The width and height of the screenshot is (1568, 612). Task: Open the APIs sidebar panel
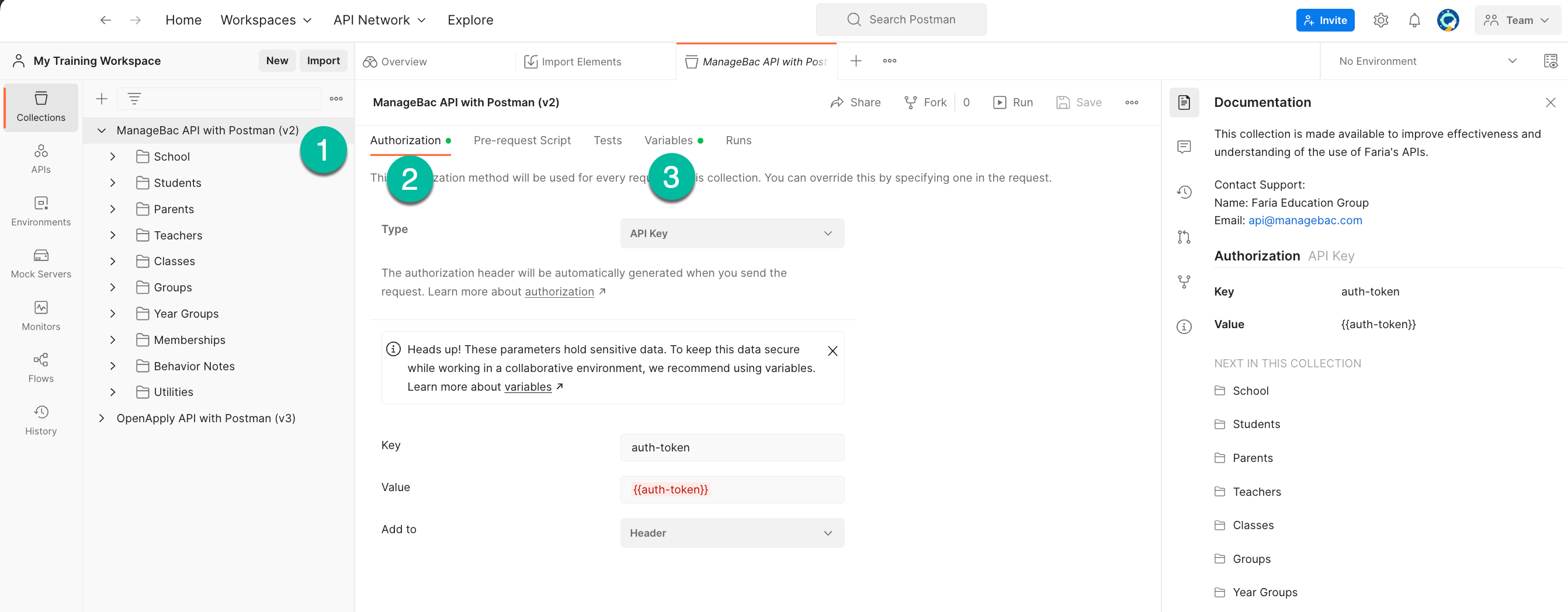coord(41,159)
